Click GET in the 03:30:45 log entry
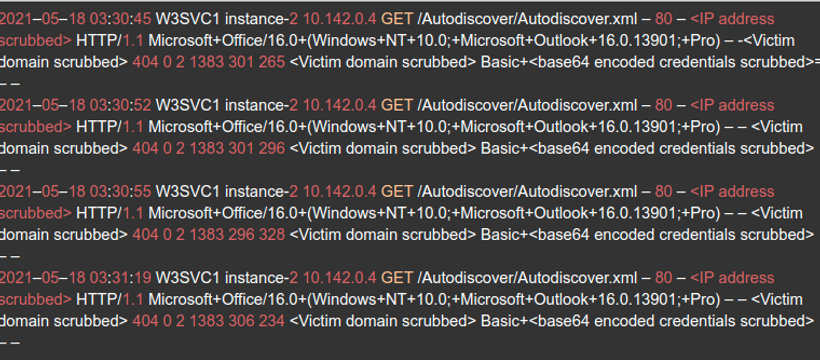Image resolution: width=820 pixels, height=360 pixels. click(397, 19)
